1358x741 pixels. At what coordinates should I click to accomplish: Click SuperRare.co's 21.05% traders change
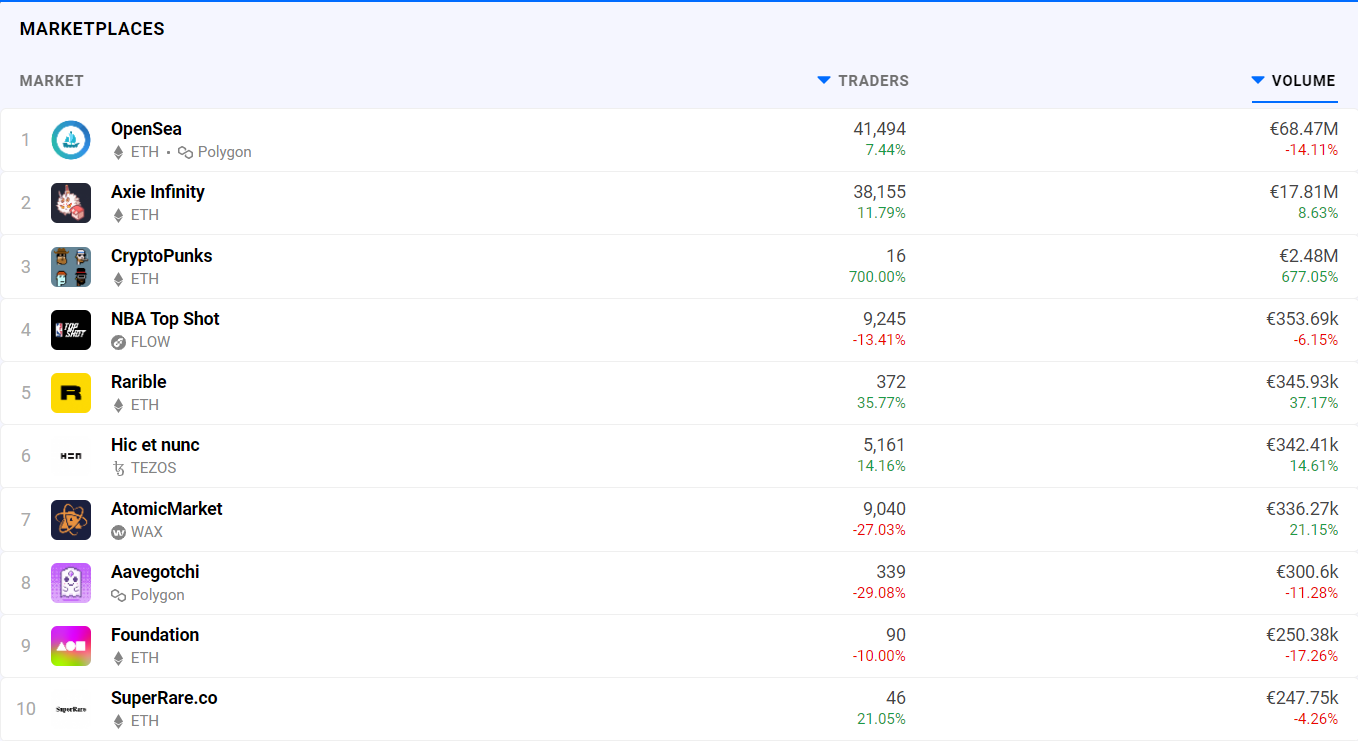pyautogui.click(x=881, y=719)
